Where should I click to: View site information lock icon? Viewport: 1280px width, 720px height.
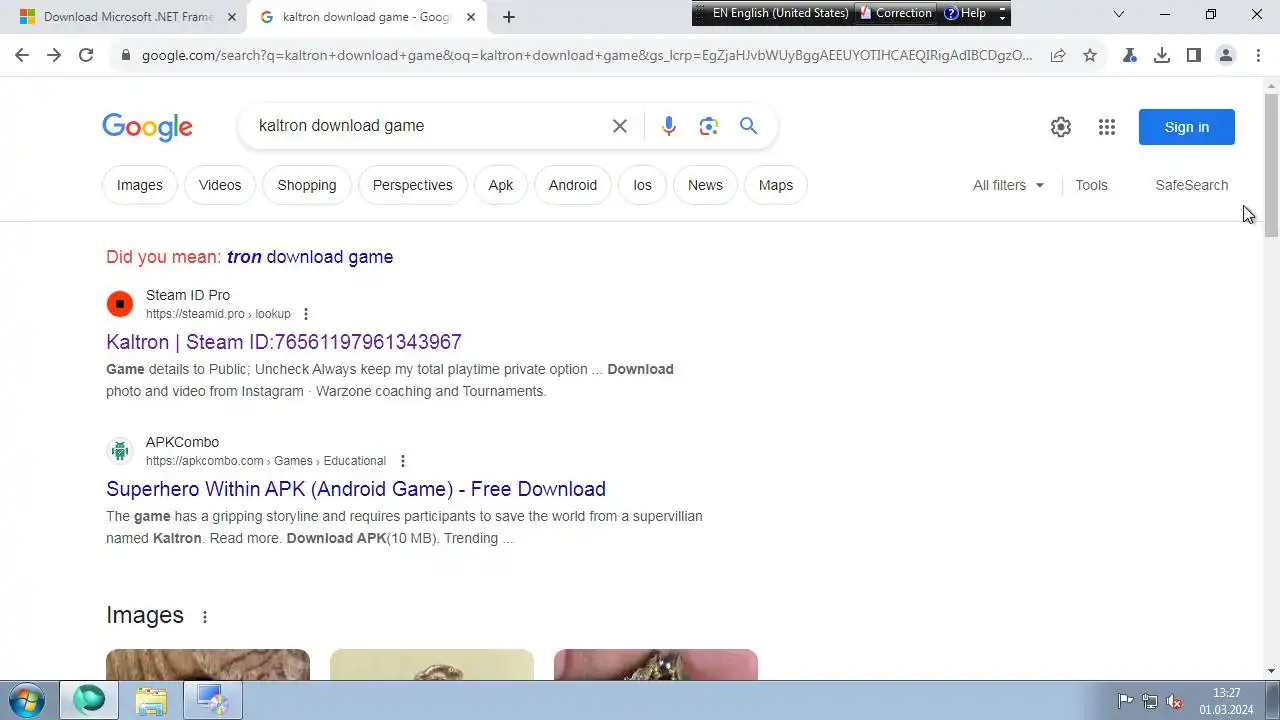point(125,55)
